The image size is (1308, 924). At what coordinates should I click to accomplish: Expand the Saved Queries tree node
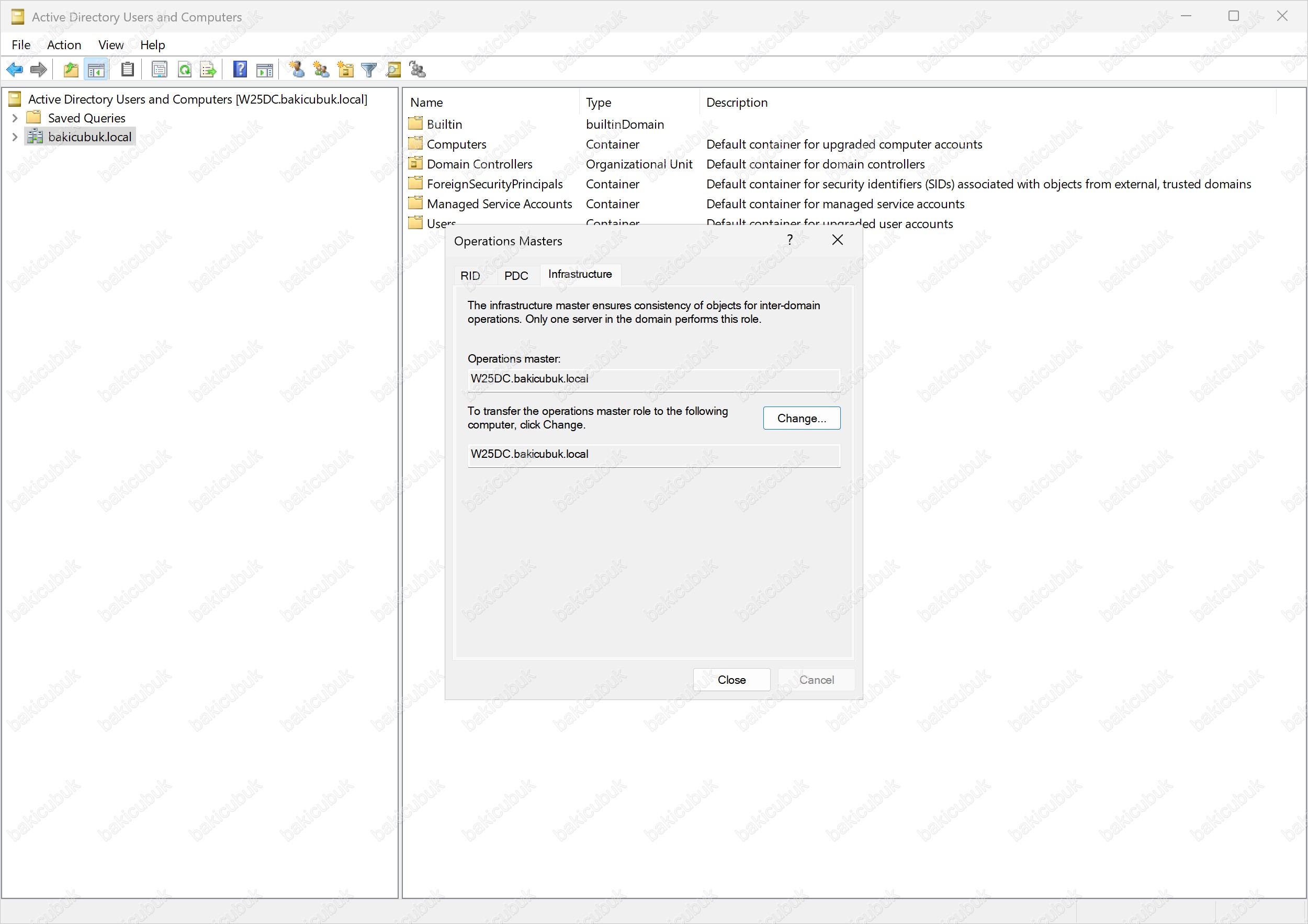[15, 118]
